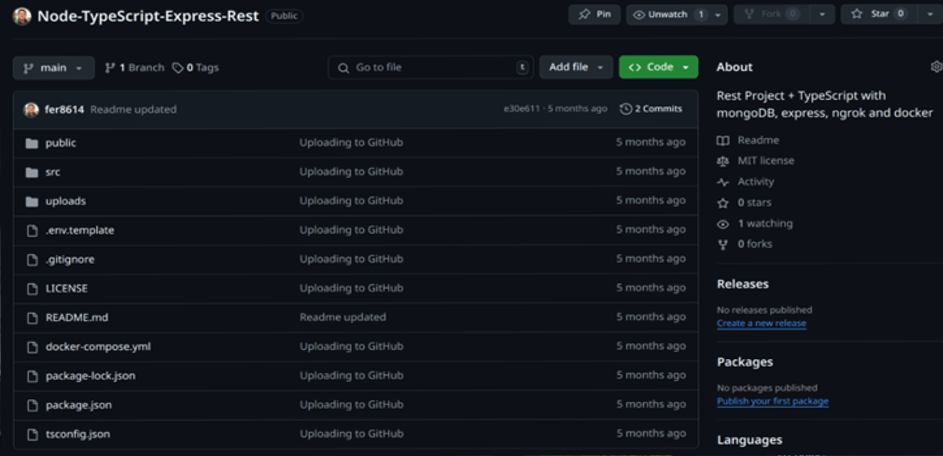Open the 1 Branch tab
943x456 pixels.
point(134,67)
